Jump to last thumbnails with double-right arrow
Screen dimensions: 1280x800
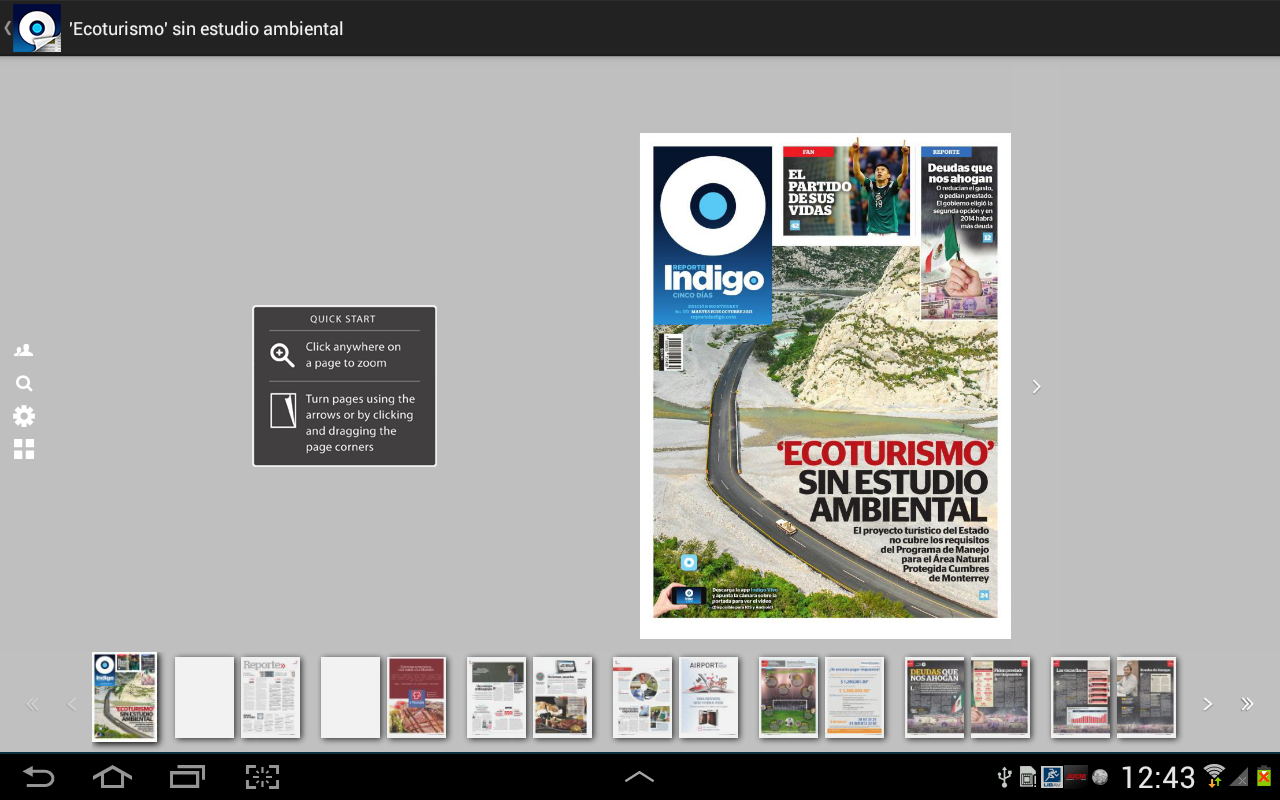click(x=1247, y=704)
